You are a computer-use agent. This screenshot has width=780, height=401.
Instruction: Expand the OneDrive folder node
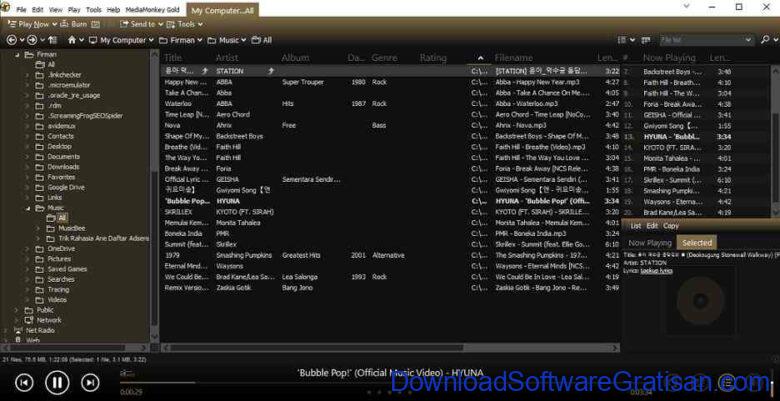coord(27,249)
